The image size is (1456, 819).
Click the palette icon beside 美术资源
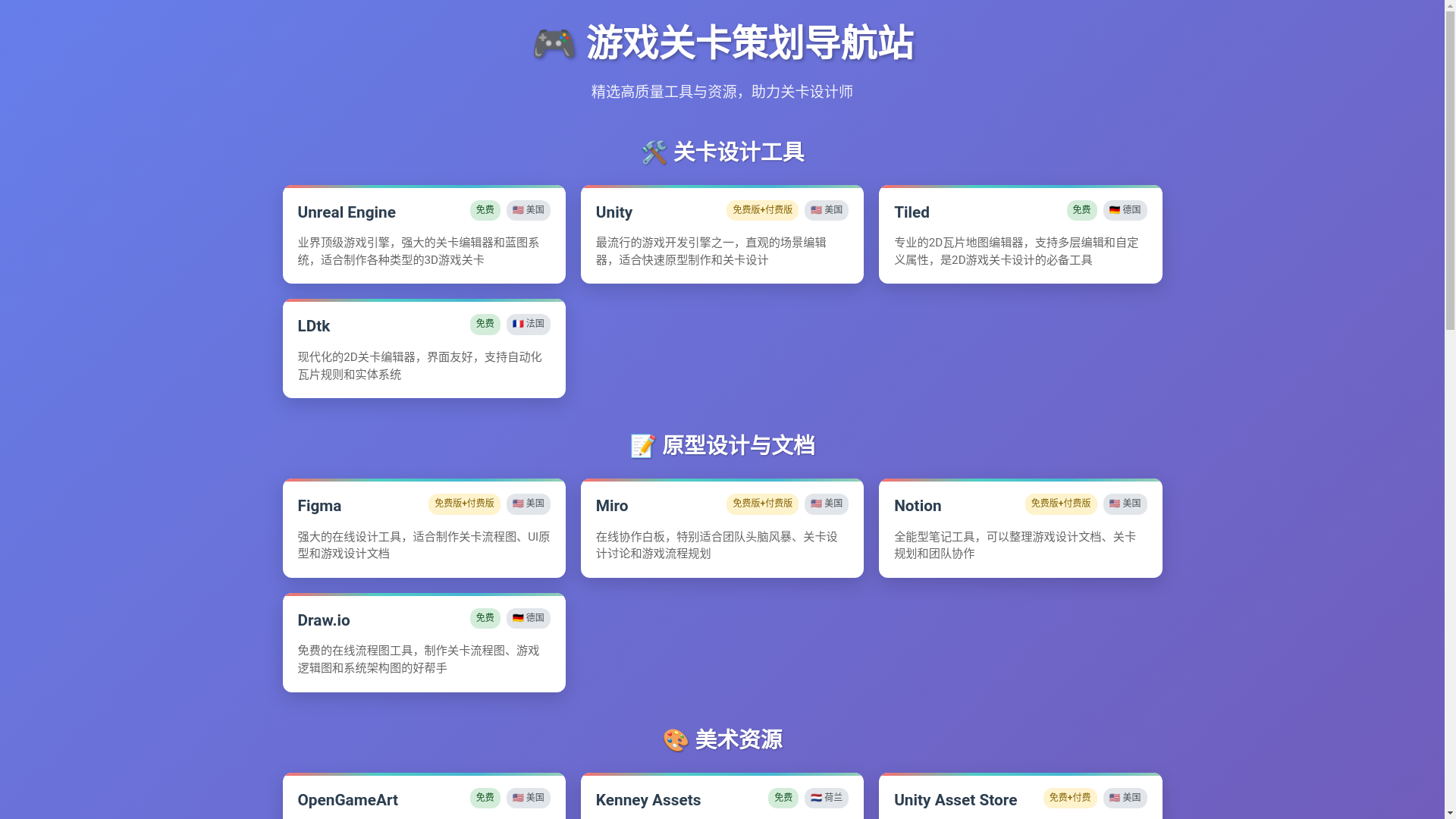pyautogui.click(x=676, y=740)
